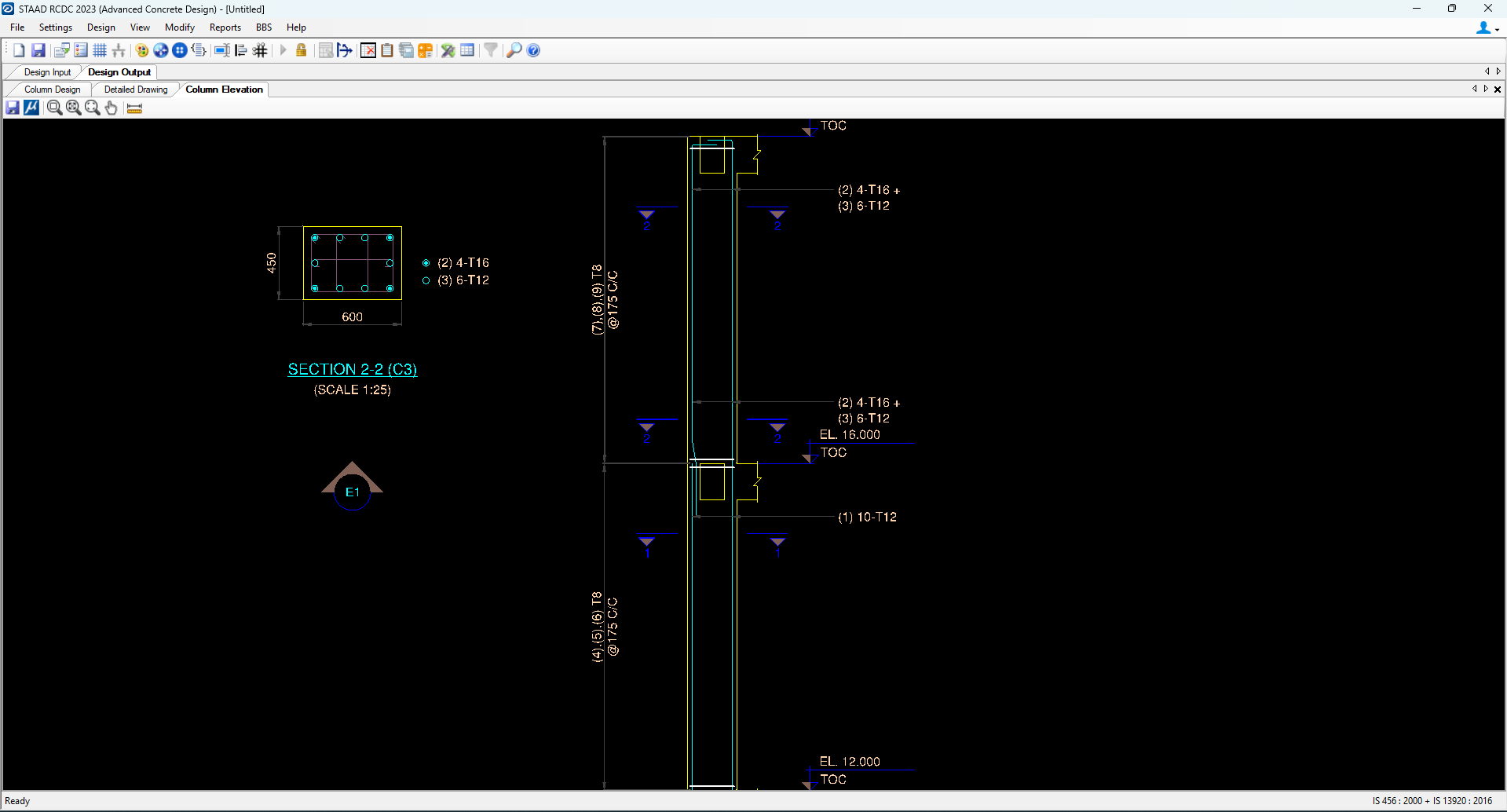Click the magnifier search icon in main toolbar
Screen dimensions: 1507x812
pos(514,50)
